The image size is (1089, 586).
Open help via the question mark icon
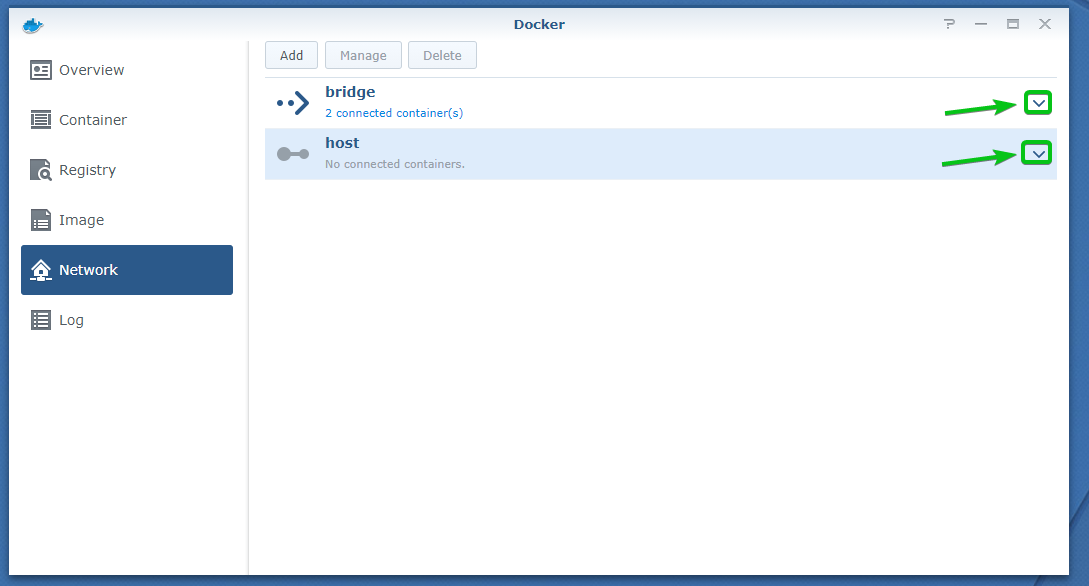tap(949, 24)
